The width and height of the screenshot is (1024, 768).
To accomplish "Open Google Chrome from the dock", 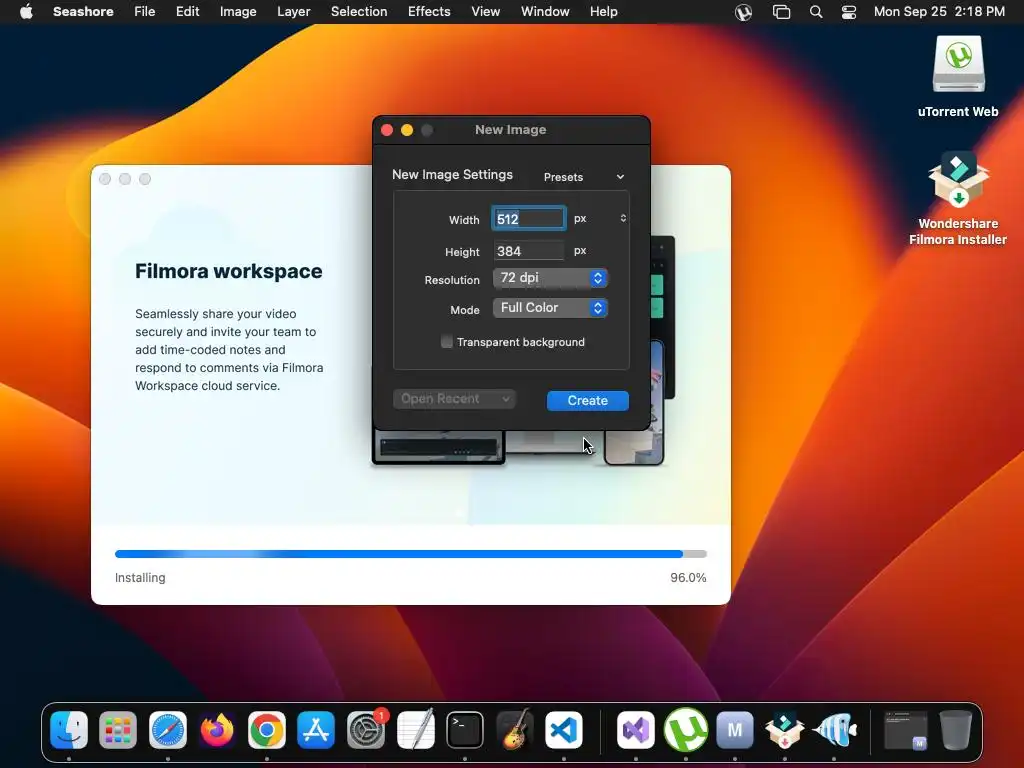I will tap(266, 729).
